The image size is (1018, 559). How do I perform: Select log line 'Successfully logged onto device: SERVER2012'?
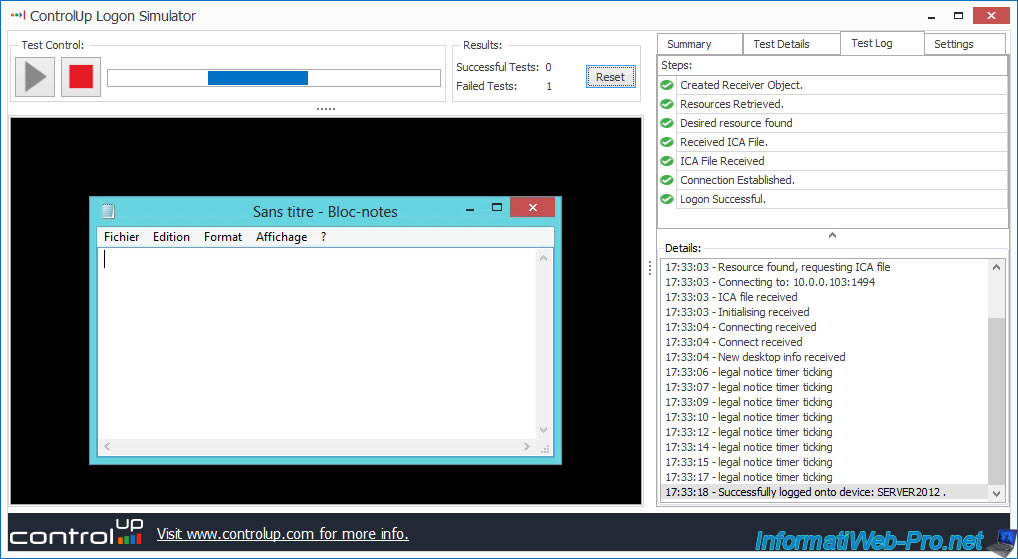coord(805,492)
